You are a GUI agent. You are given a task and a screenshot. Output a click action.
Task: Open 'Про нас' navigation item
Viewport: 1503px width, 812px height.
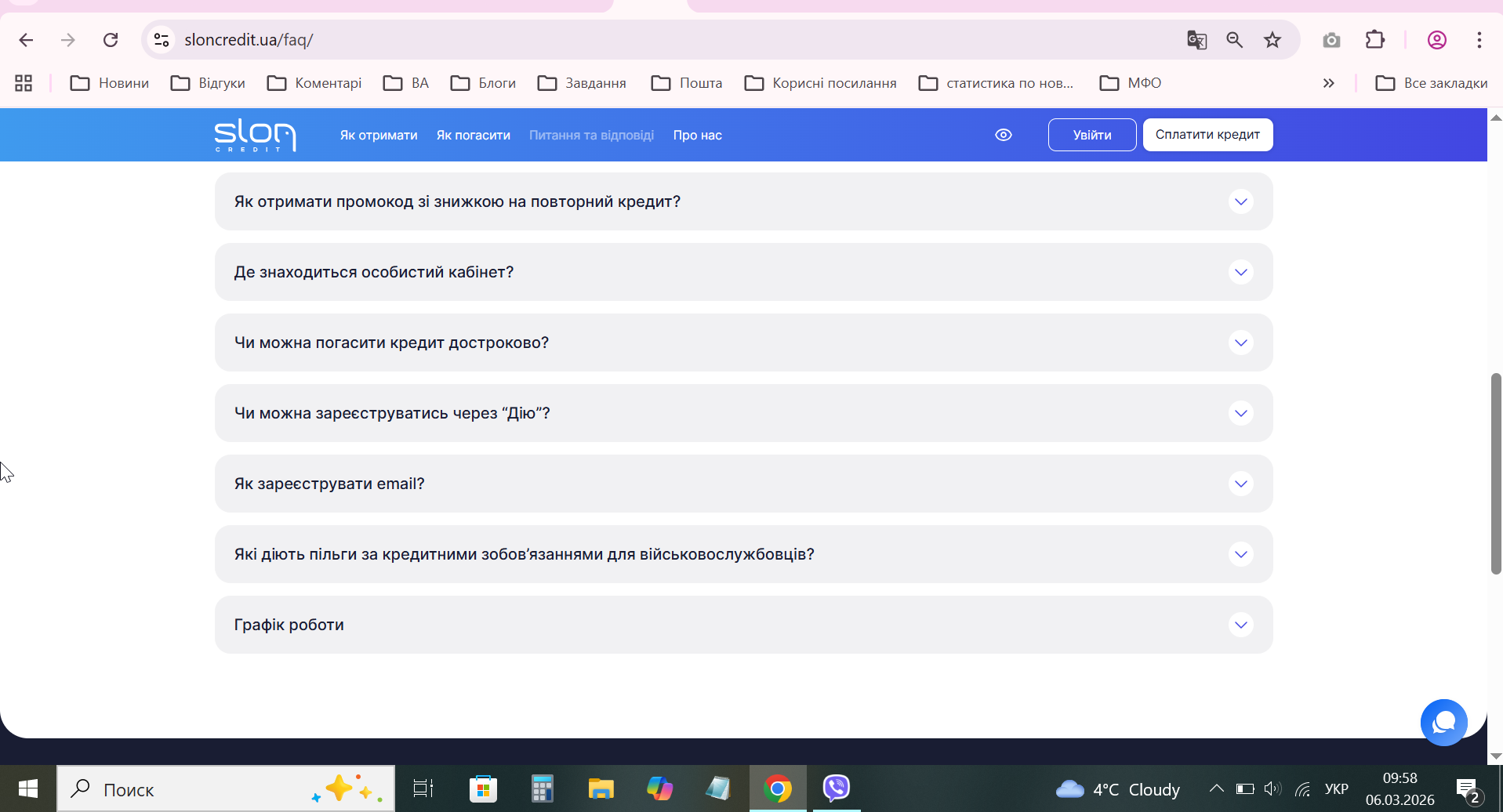[697, 135]
